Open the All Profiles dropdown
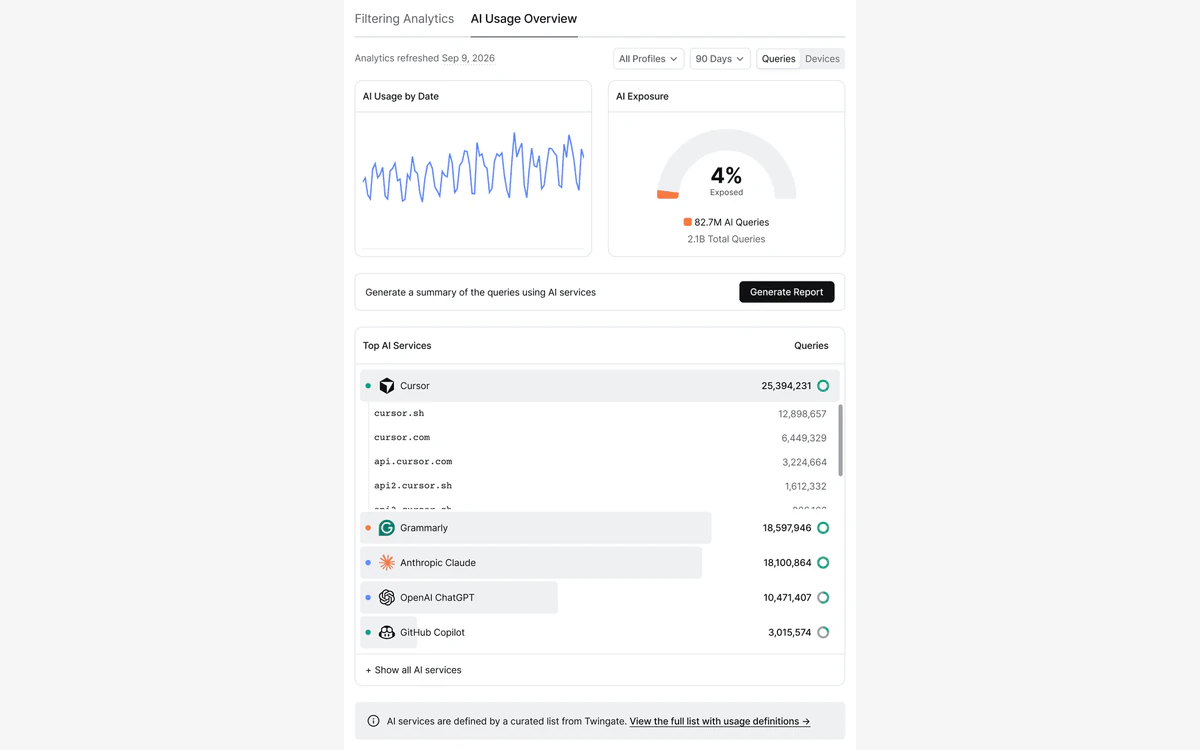Viewport: 1200px width, 750px height. 649,59
